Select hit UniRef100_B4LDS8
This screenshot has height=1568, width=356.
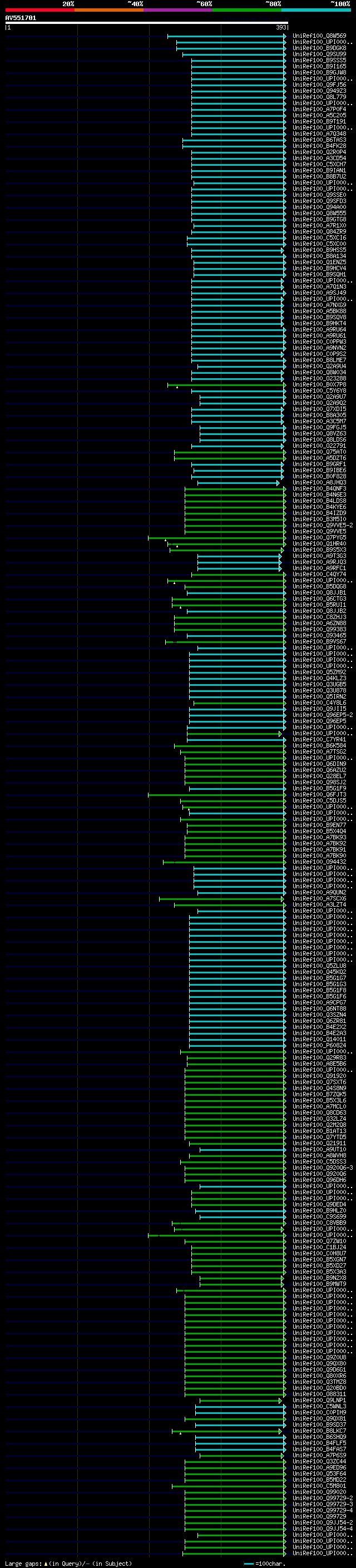click(x=319, y=501)
